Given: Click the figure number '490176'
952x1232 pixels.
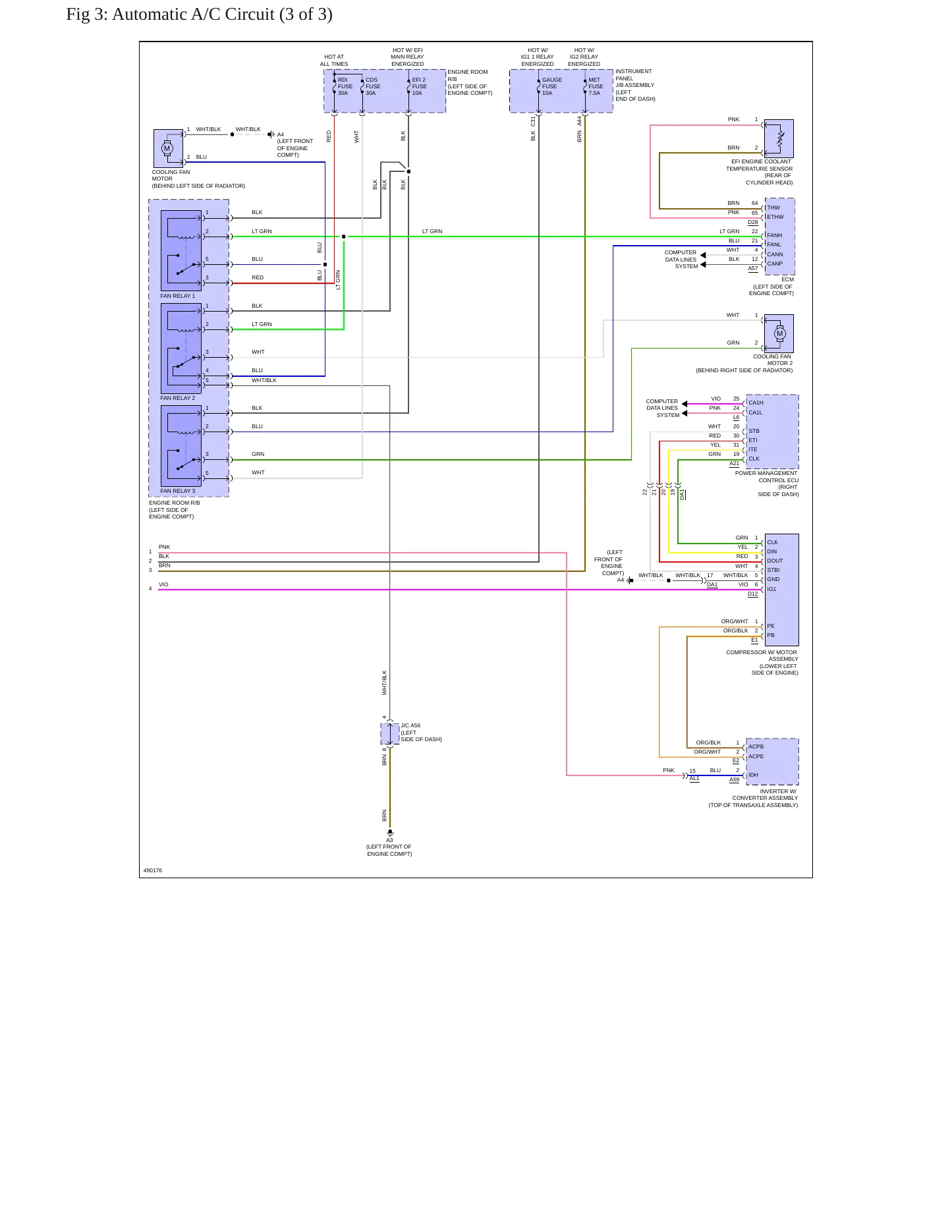Looking at the screenshot, I should tap(153, 870).
